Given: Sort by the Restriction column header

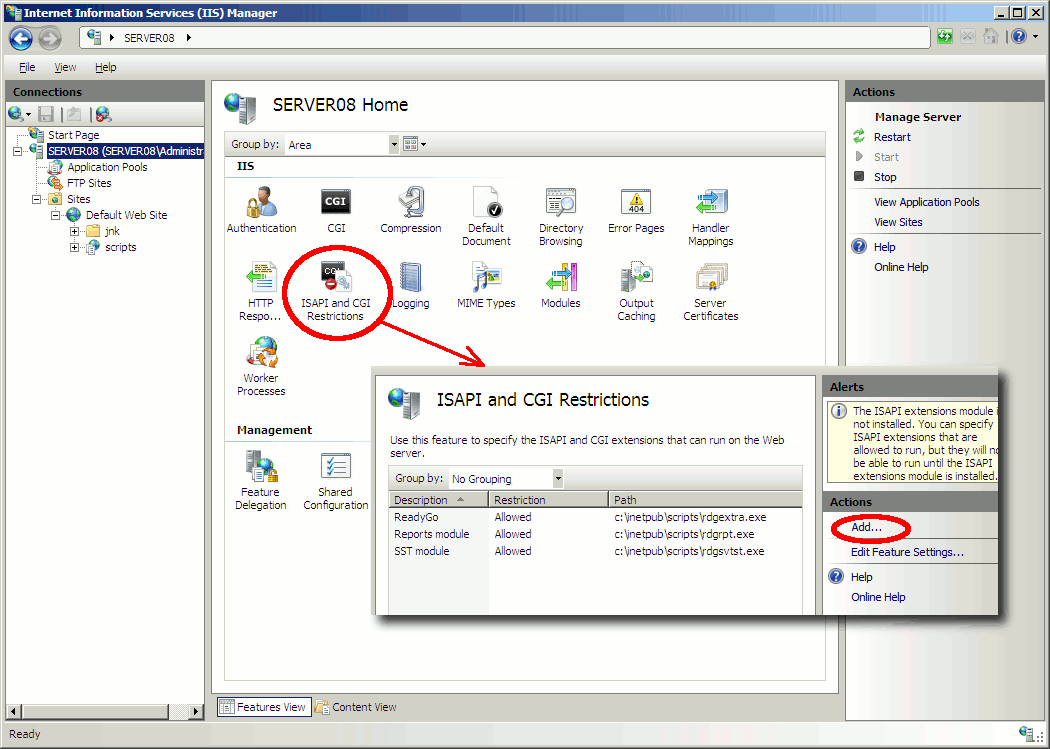Looking at the screenshot, I should (548, 499).
